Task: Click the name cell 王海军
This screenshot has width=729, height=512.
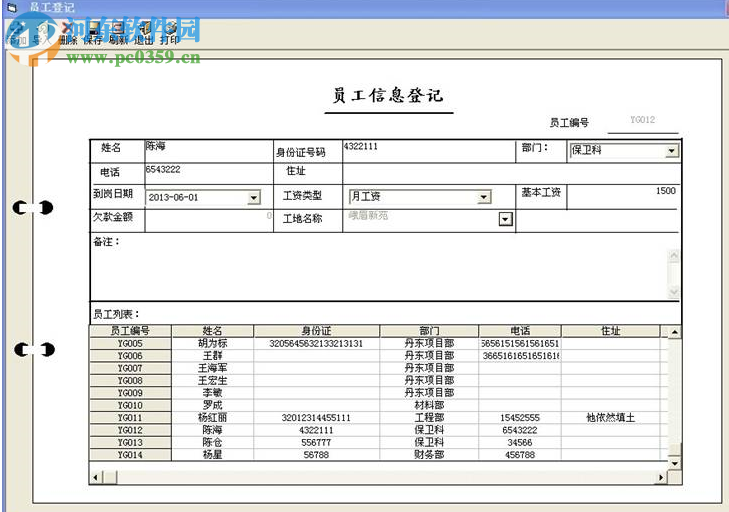Action: coord(212,368)
